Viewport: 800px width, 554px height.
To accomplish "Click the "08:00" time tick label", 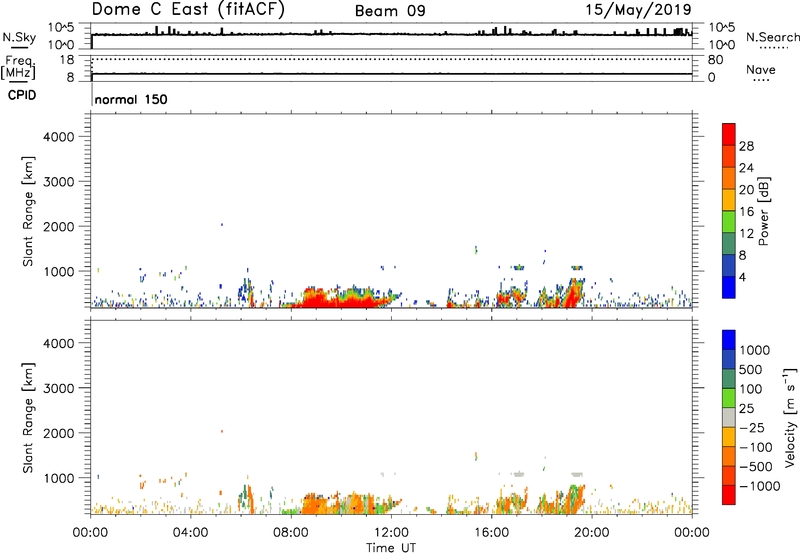I will (x=291, y=533).
